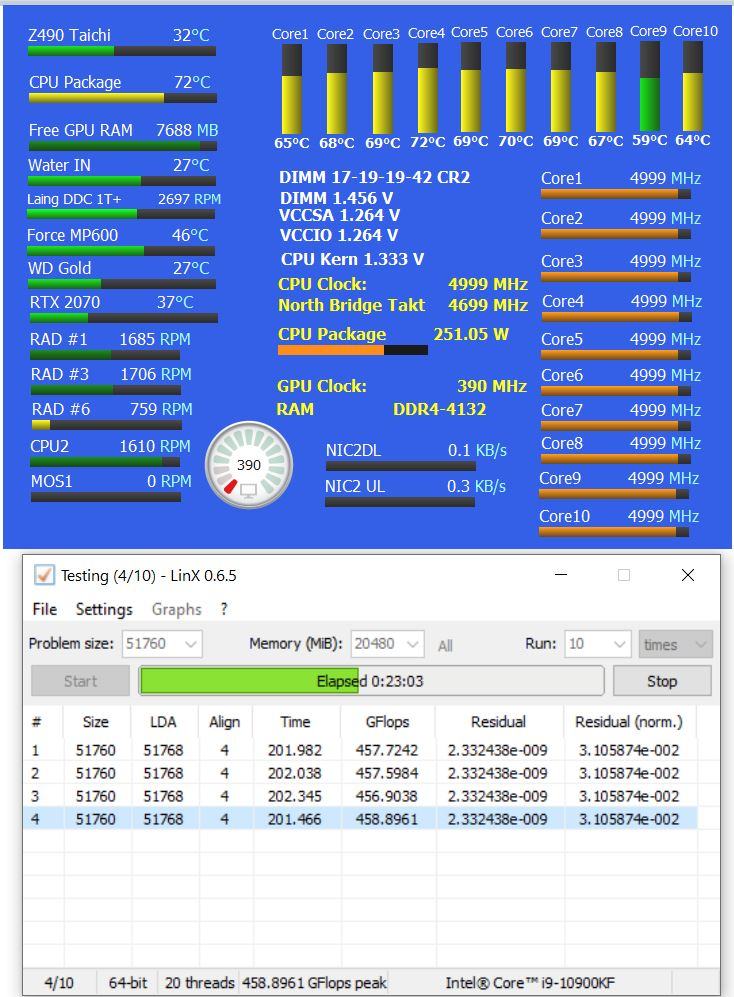Close the LinX window

click(x=688, y=575)
